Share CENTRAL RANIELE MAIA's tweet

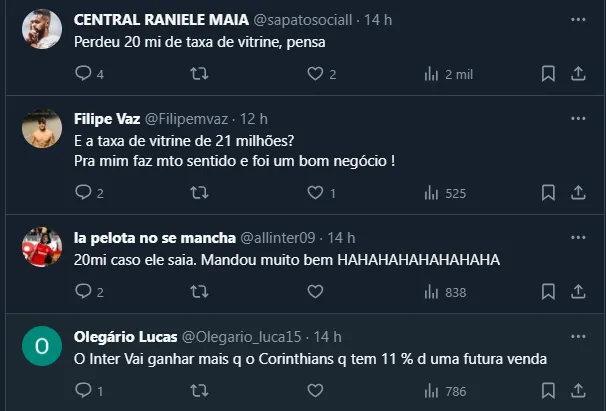(578, 74)
